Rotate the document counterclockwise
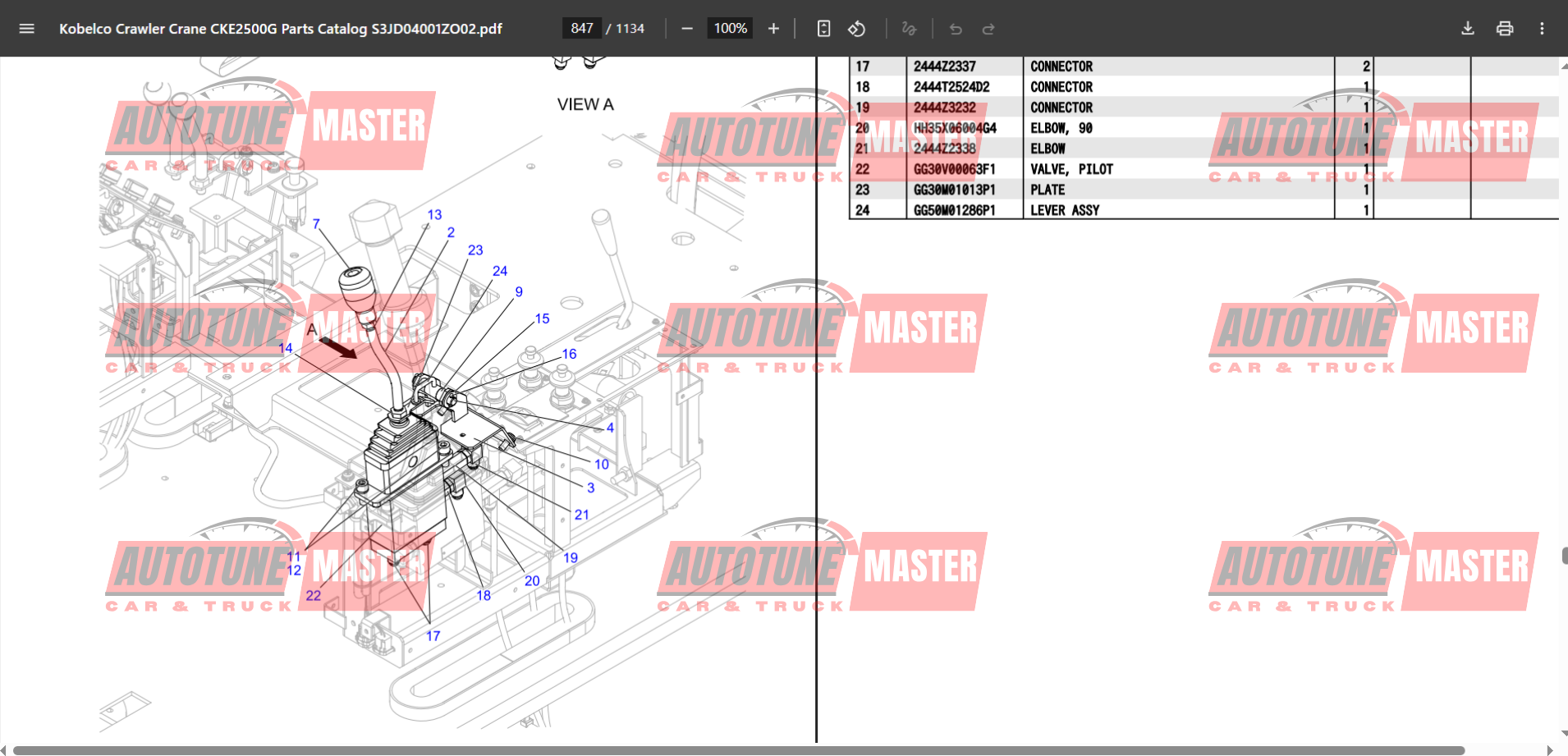The width and height of the screenshot is (1568, 756). click(857, 29)
